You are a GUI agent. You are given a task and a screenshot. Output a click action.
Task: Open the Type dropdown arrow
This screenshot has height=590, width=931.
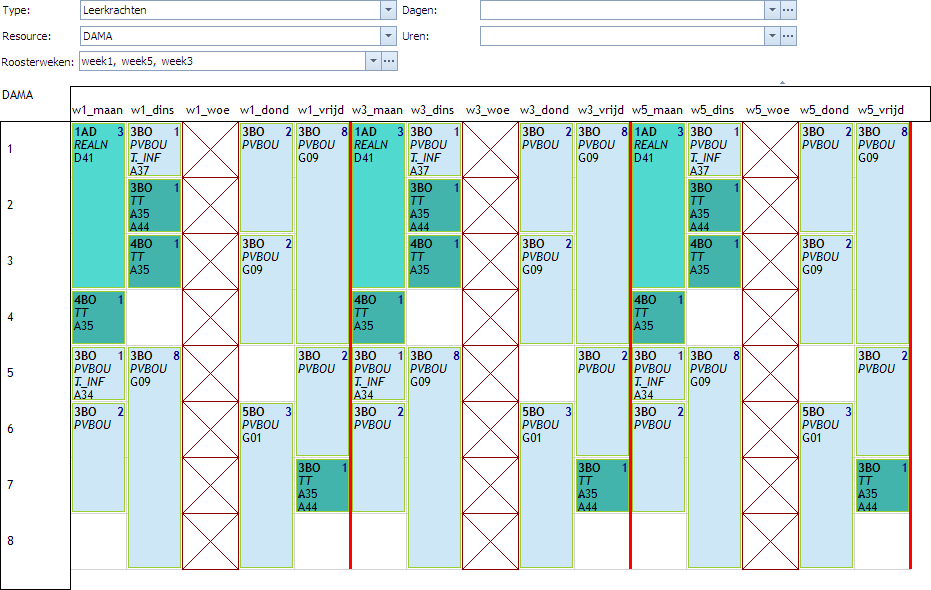pos(388,10)
